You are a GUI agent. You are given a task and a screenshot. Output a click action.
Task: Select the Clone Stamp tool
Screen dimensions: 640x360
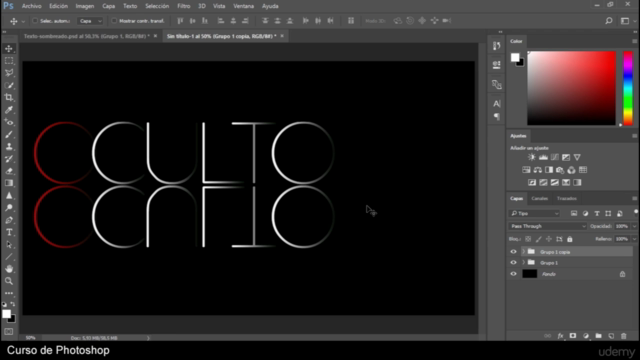(x=9, y=147)
